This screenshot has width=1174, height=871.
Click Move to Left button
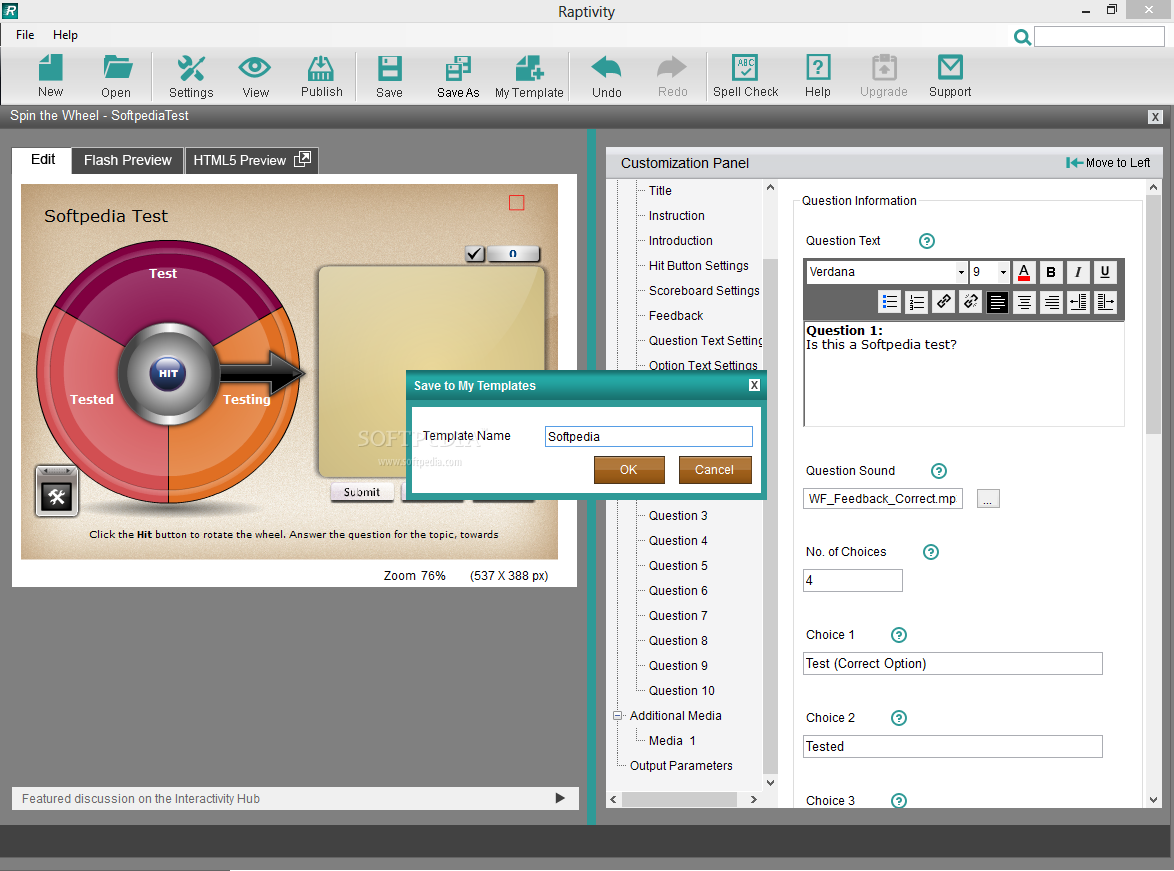[x=1108, y=163]
